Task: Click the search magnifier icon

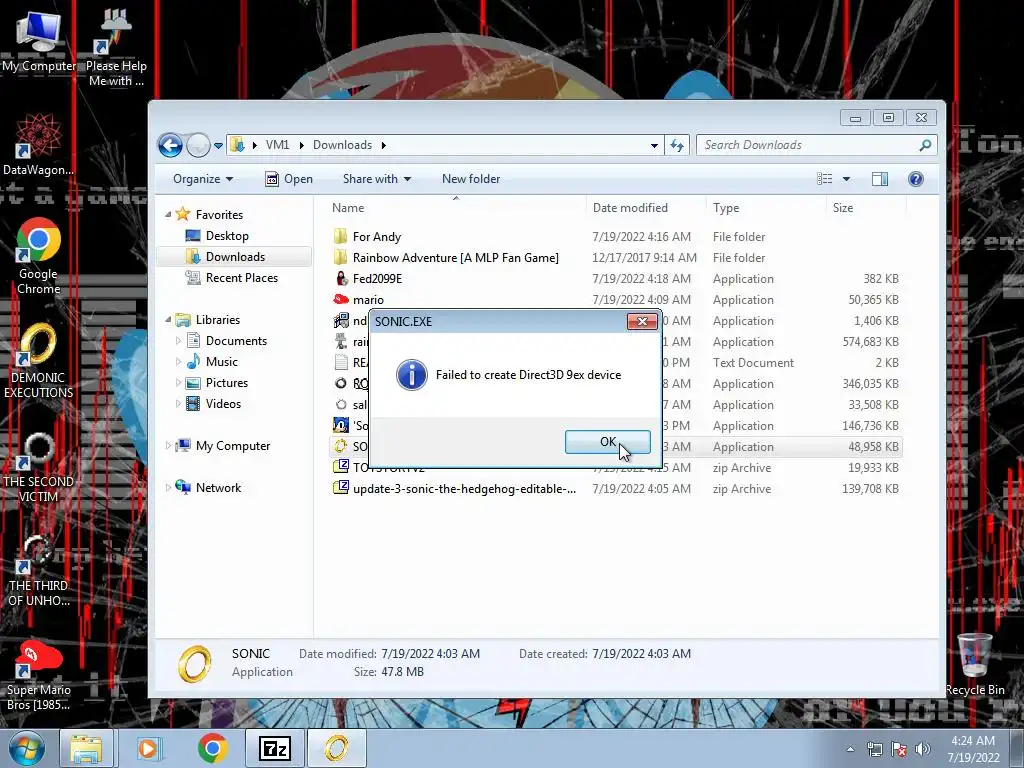Action: click(x=925, y=145)
